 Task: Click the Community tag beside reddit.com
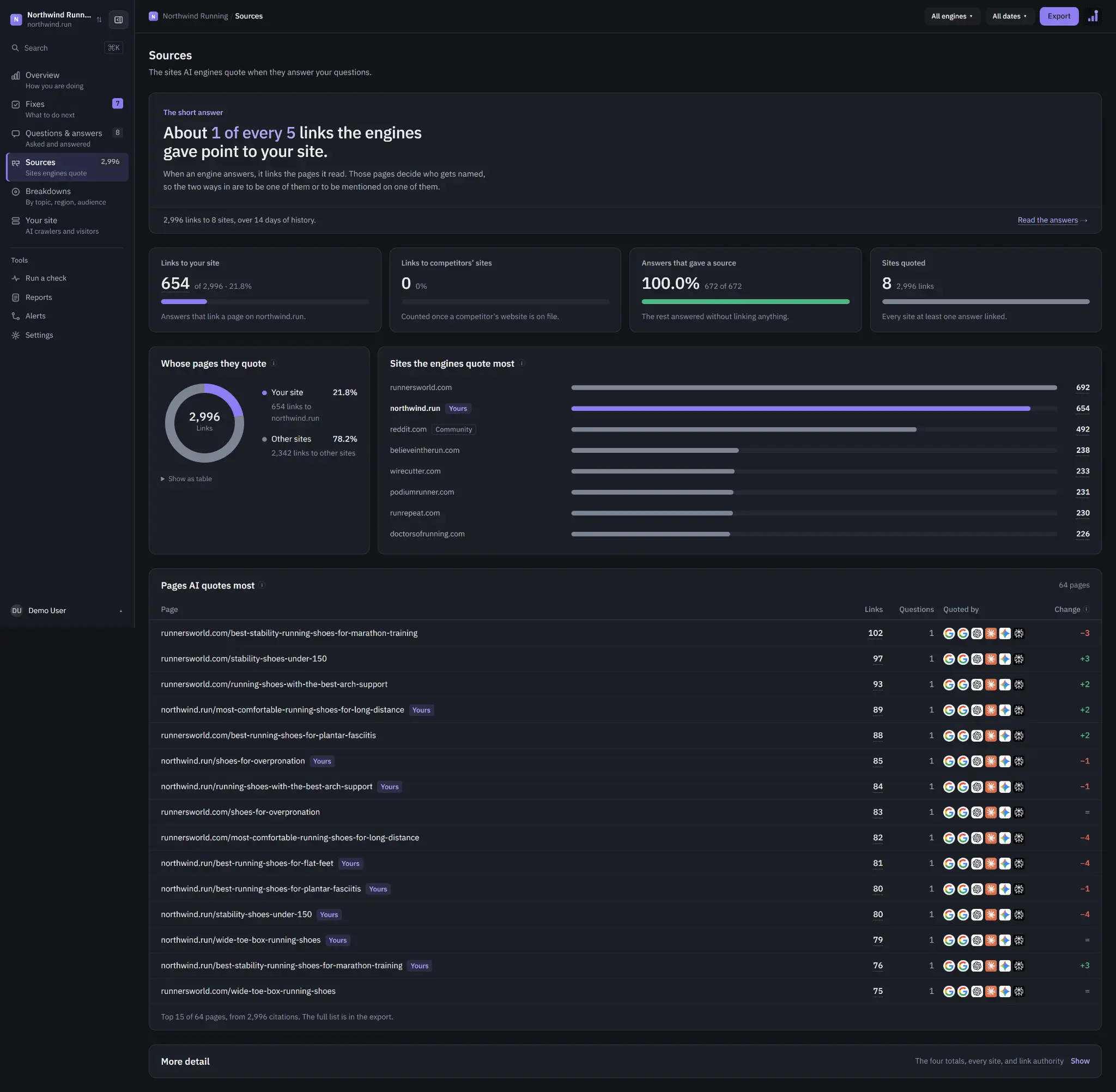(453, 429)
